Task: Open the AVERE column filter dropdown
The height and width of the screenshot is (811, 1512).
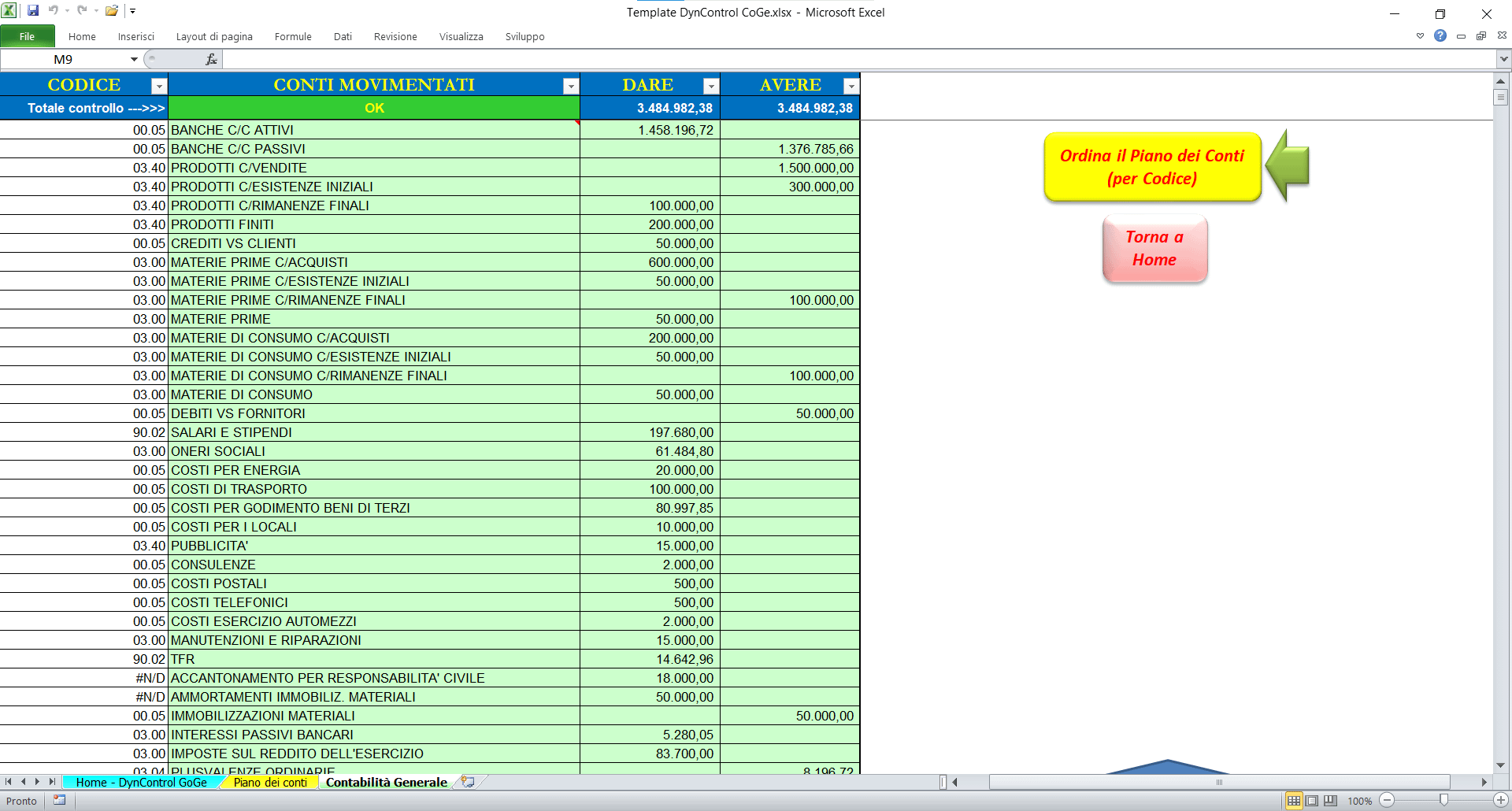Action: [x=851, y=86]
